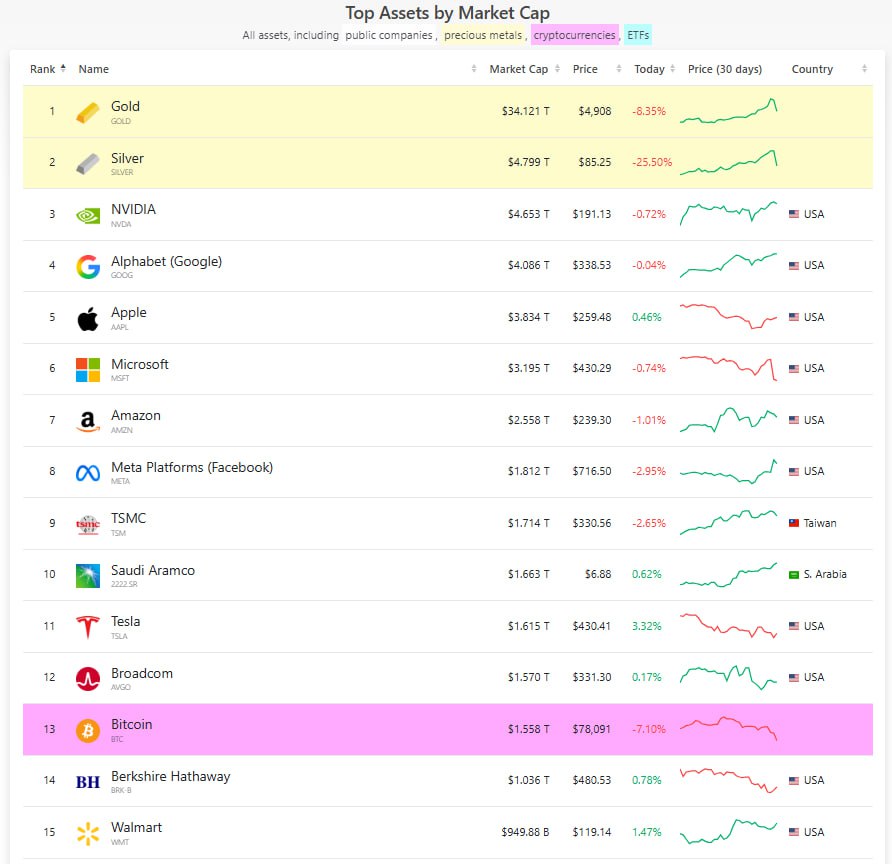Filter by ETFs category
The height and width of the screenshot is (864, 892).
[638, 36]
